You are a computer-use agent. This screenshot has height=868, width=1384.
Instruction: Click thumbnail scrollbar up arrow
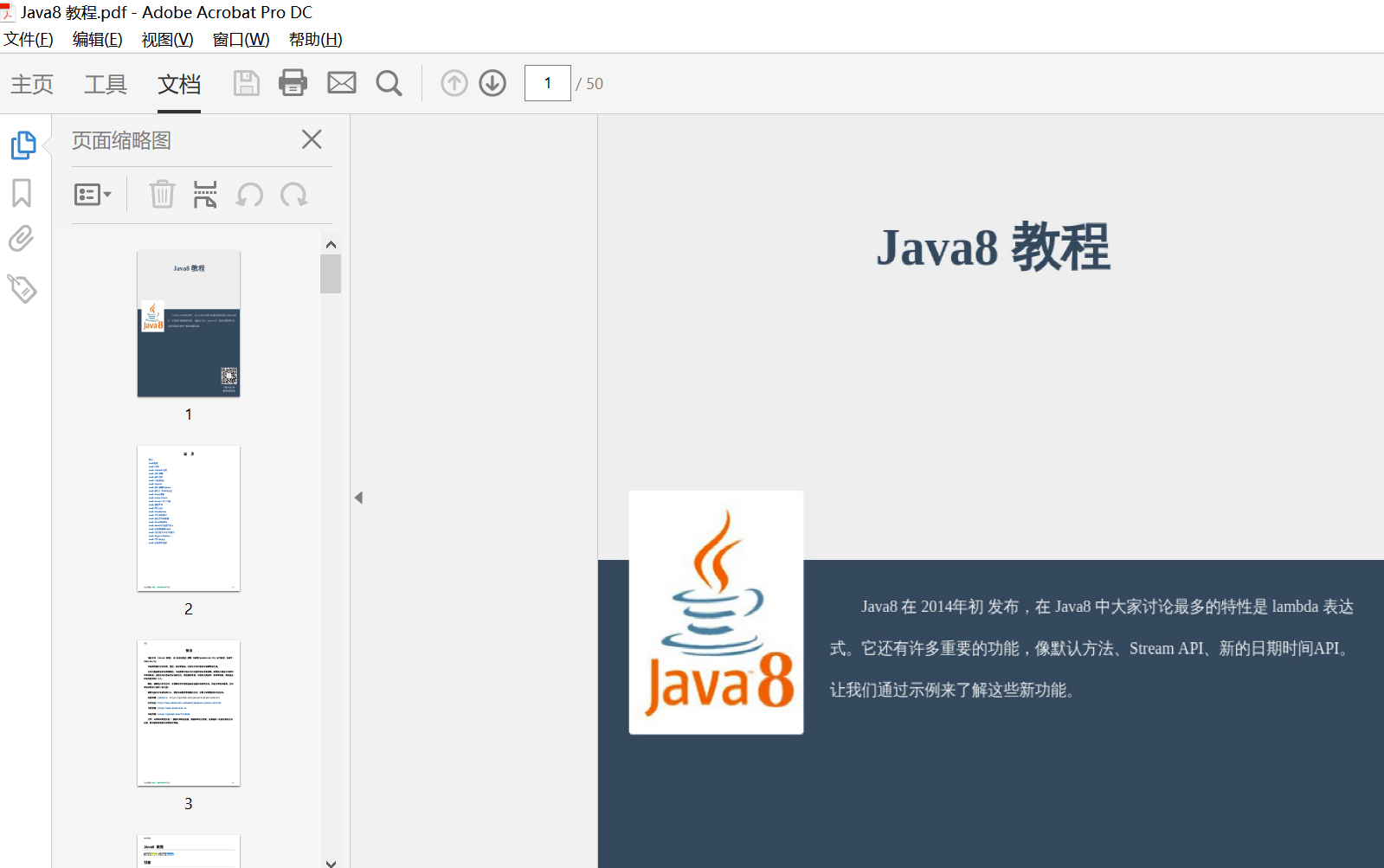pyautogui.click(x=331, y=244)
